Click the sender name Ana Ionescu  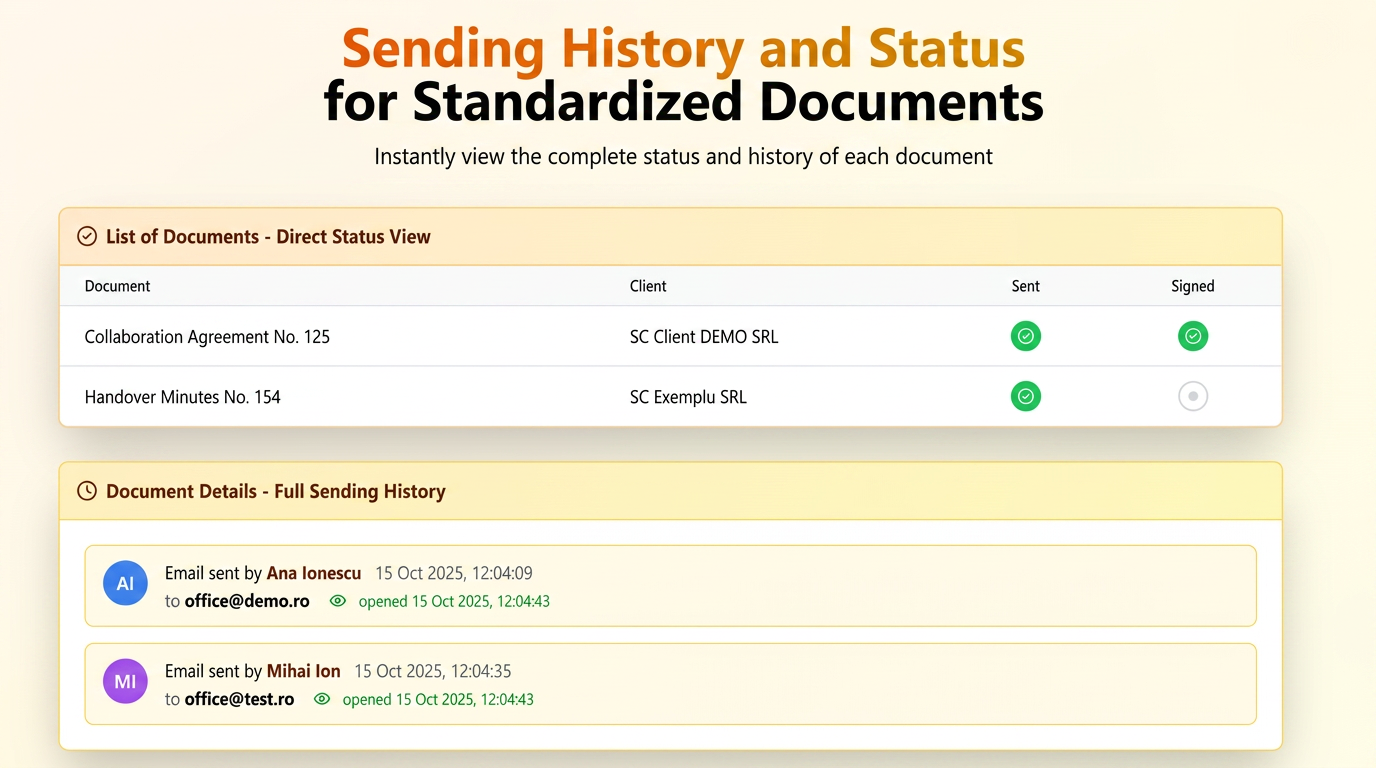pos(314,573)
